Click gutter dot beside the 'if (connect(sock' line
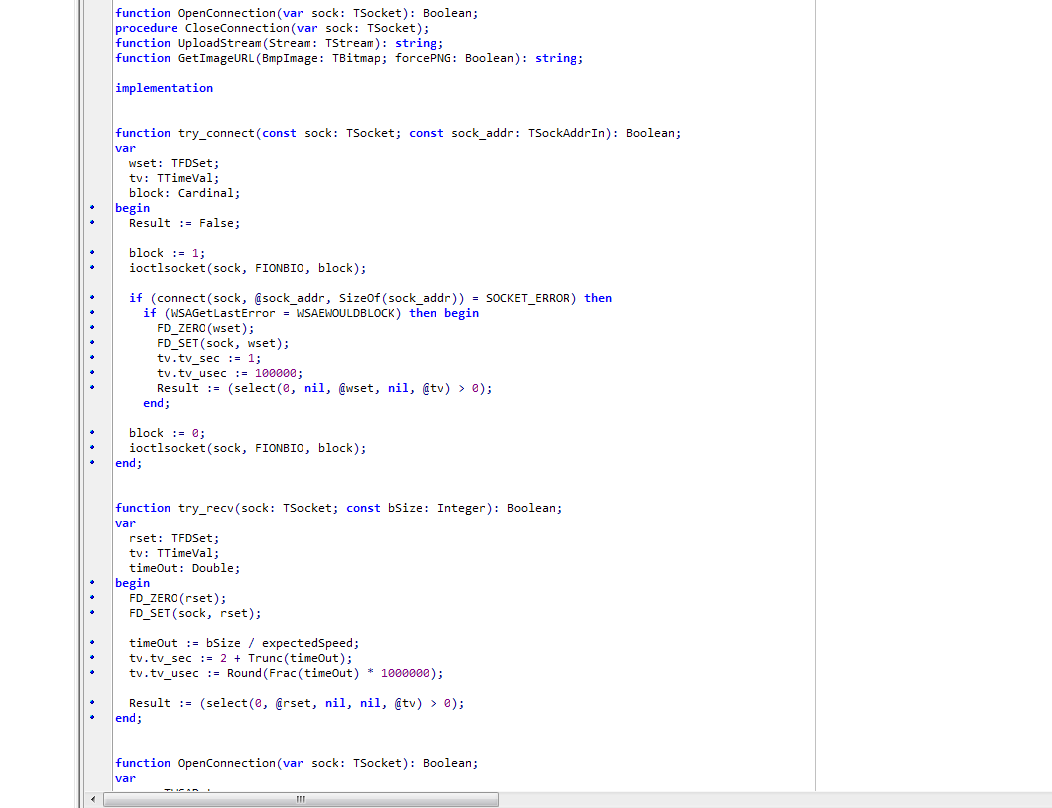Viewport: 1052px width, 808px height. 93,297
